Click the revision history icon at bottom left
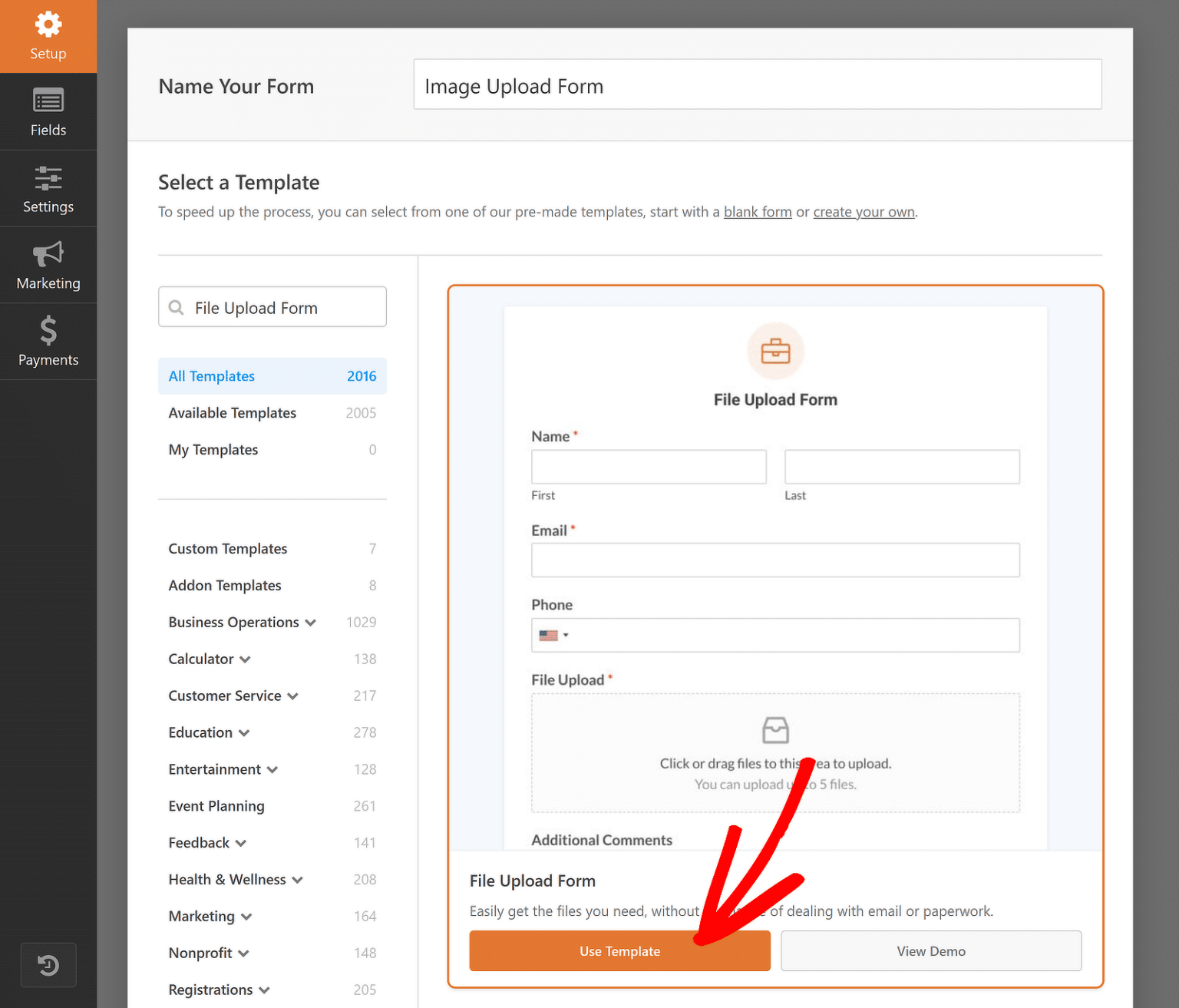Viewport: 1179px width, 1008px height. 48,965
